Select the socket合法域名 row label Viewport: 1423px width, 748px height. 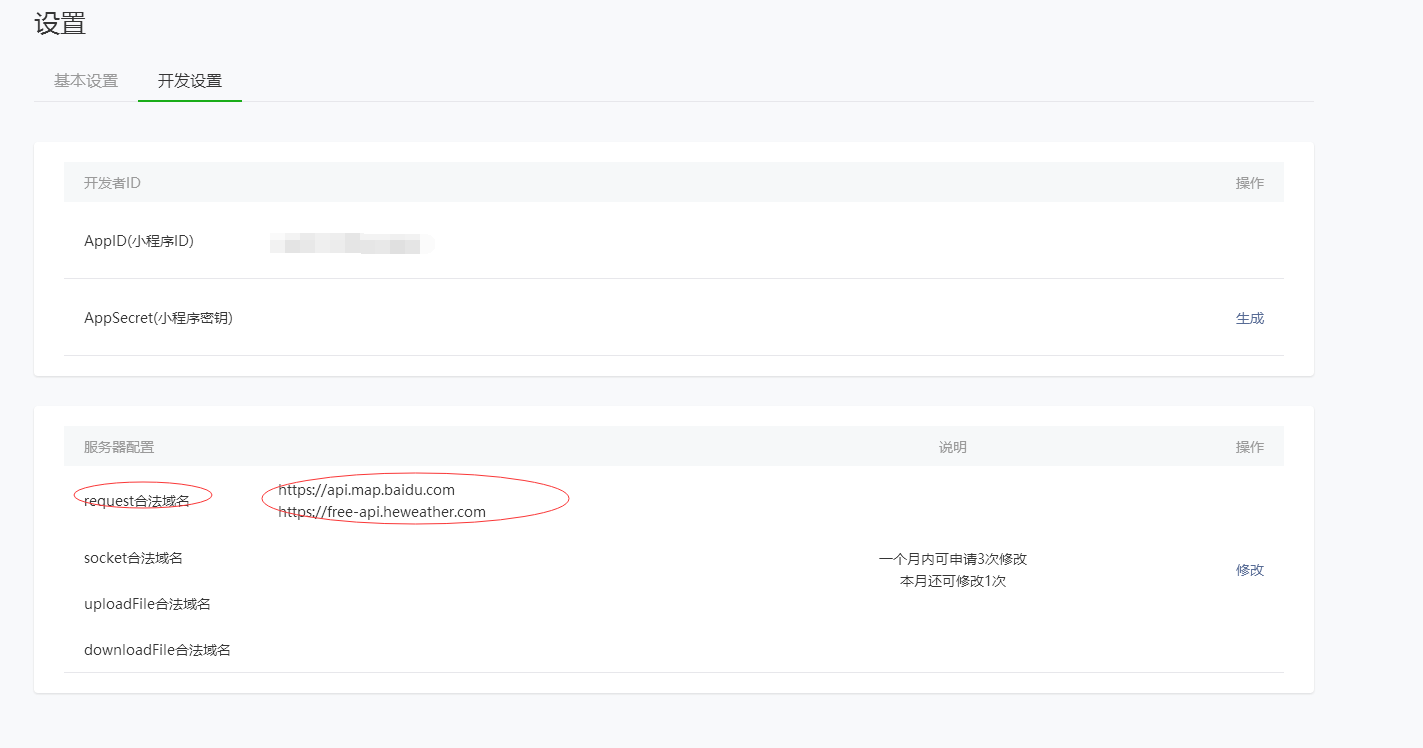[x=133, y=558]
